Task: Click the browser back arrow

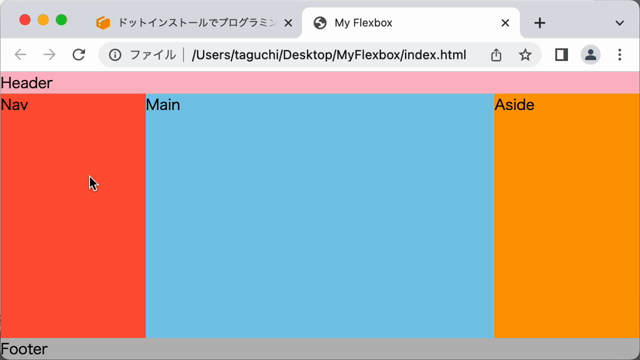Action: [20, 55]
